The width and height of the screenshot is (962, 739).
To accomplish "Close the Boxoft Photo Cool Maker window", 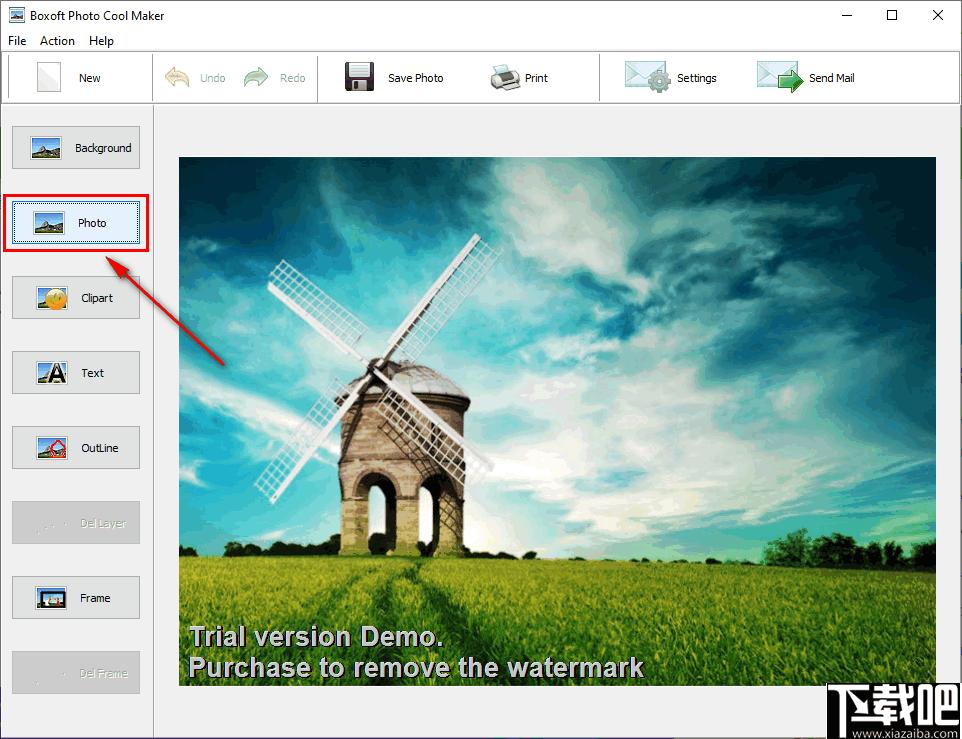I will (937, 15).
